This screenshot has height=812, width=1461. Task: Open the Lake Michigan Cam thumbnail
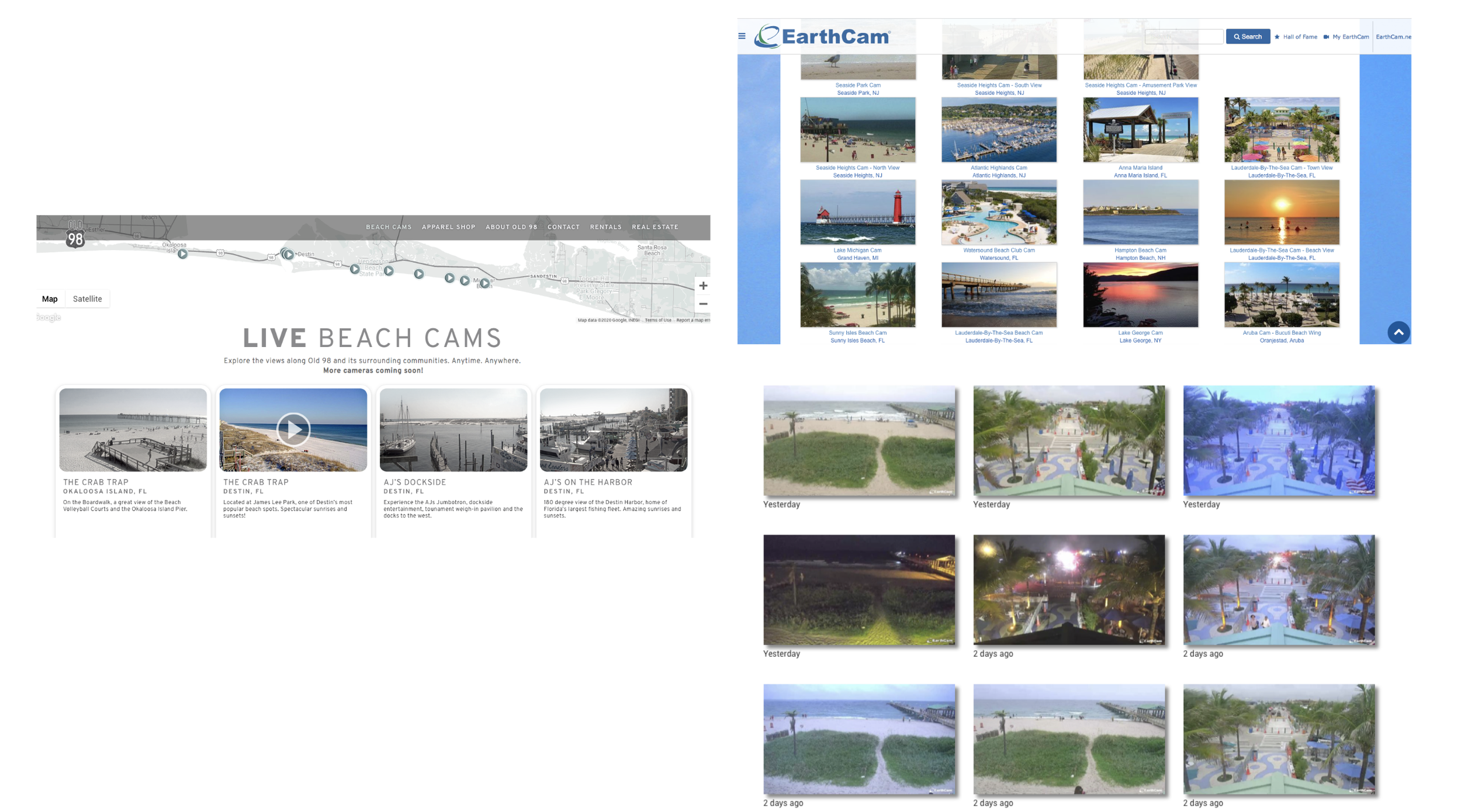click(857, 212)
